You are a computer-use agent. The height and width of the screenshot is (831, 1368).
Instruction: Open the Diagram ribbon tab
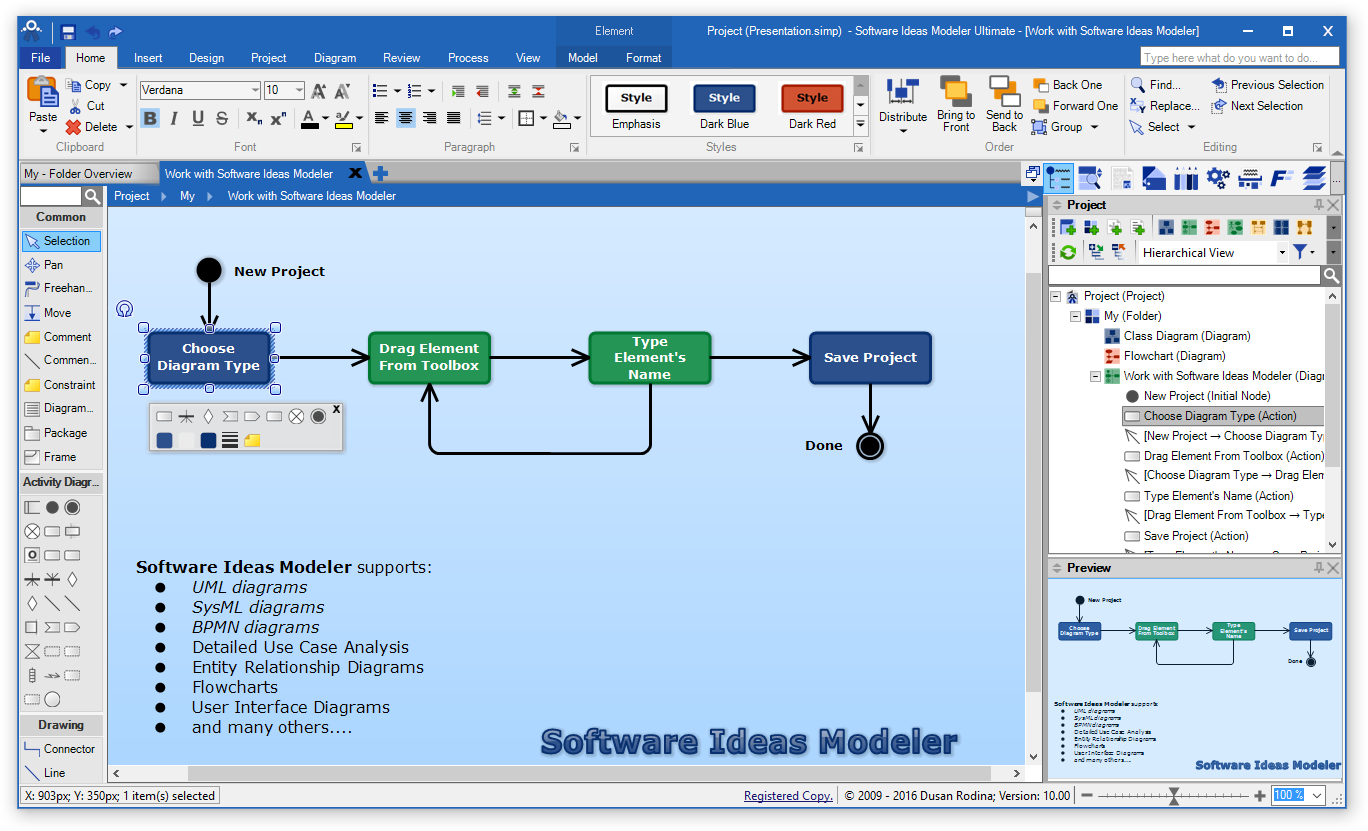point(335,58)
